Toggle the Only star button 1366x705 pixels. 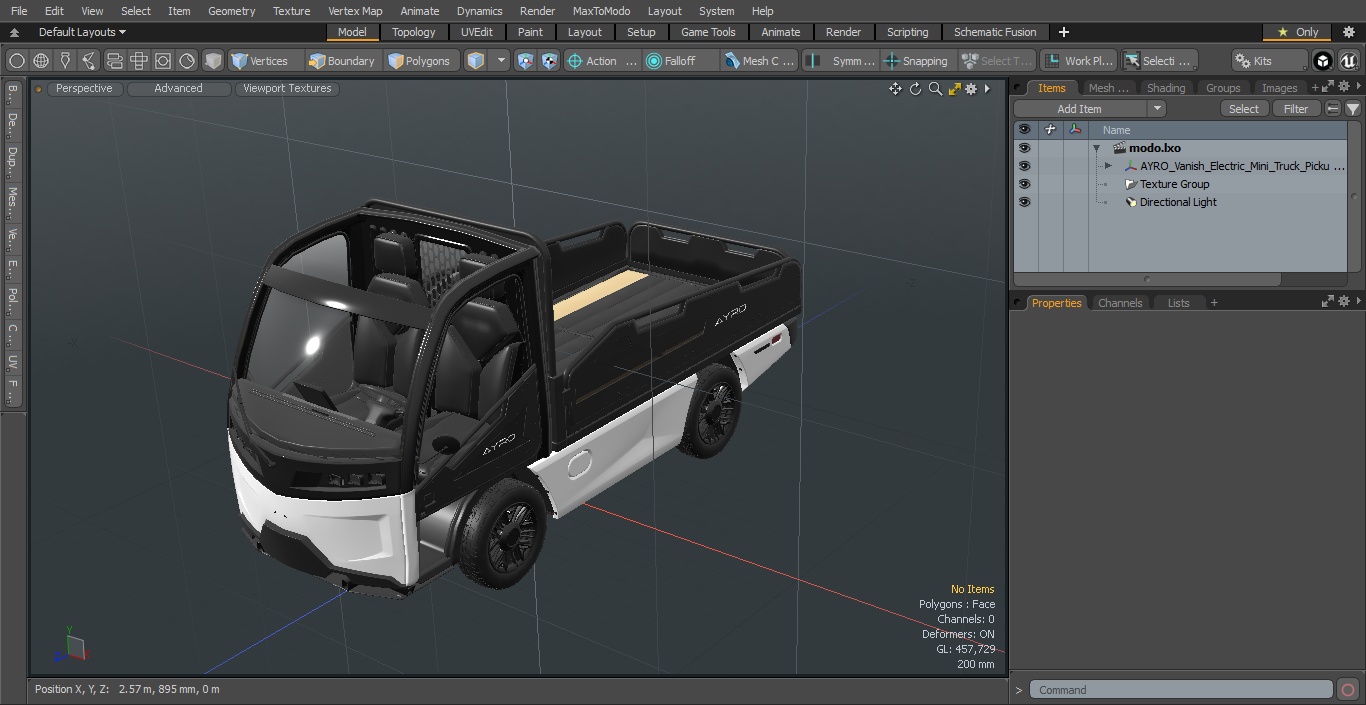(1297, 32)
